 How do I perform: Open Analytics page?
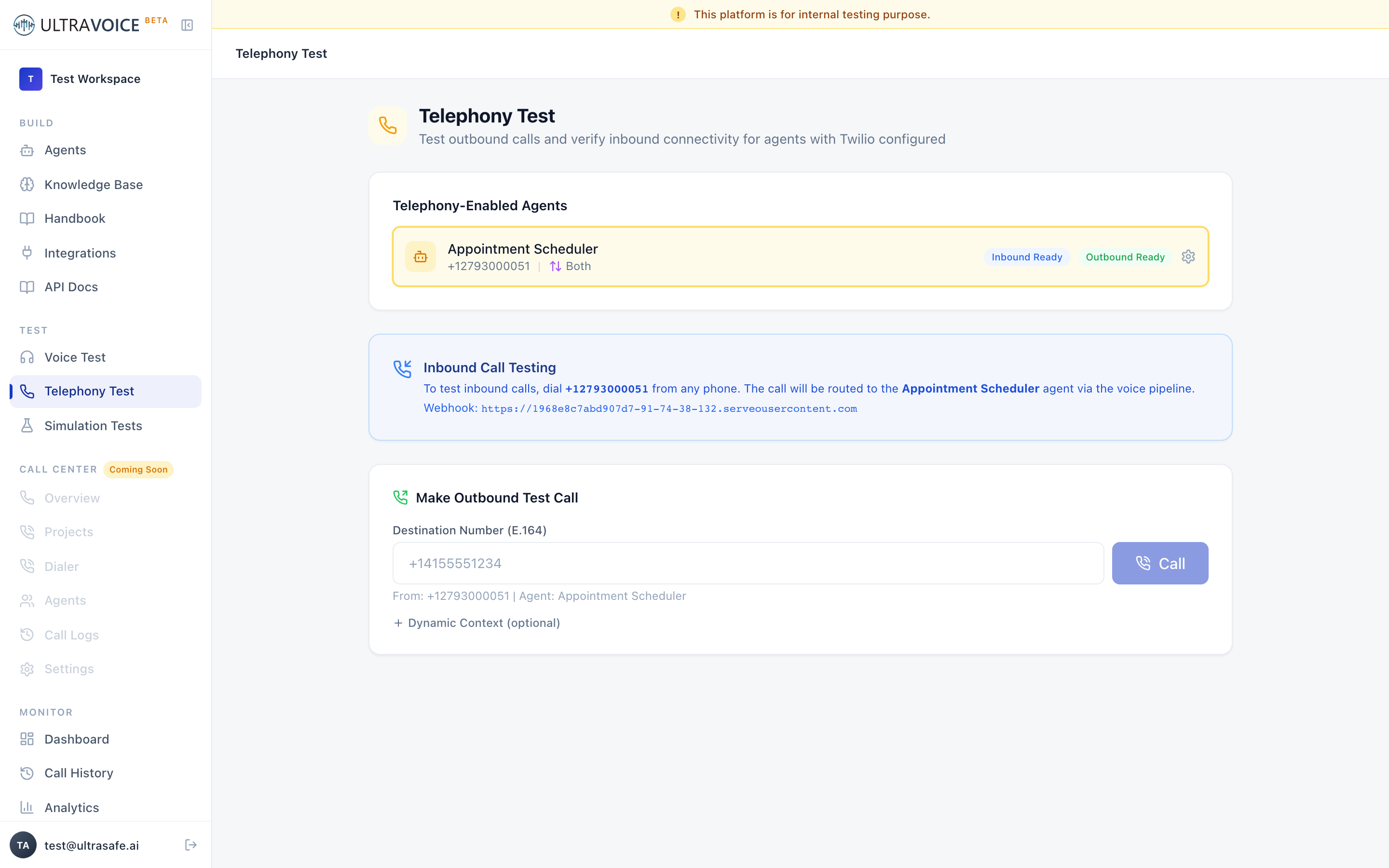coord(106,807)
